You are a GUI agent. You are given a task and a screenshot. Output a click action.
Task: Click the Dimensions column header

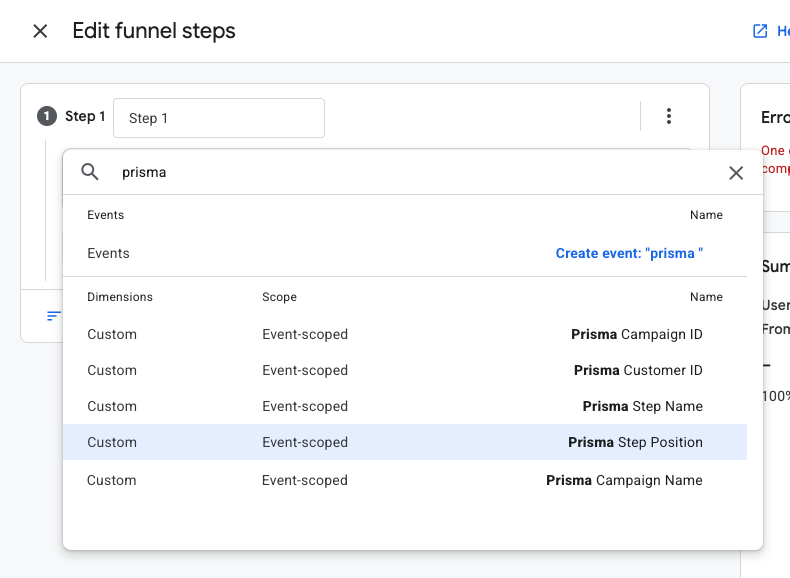(120, 297)
